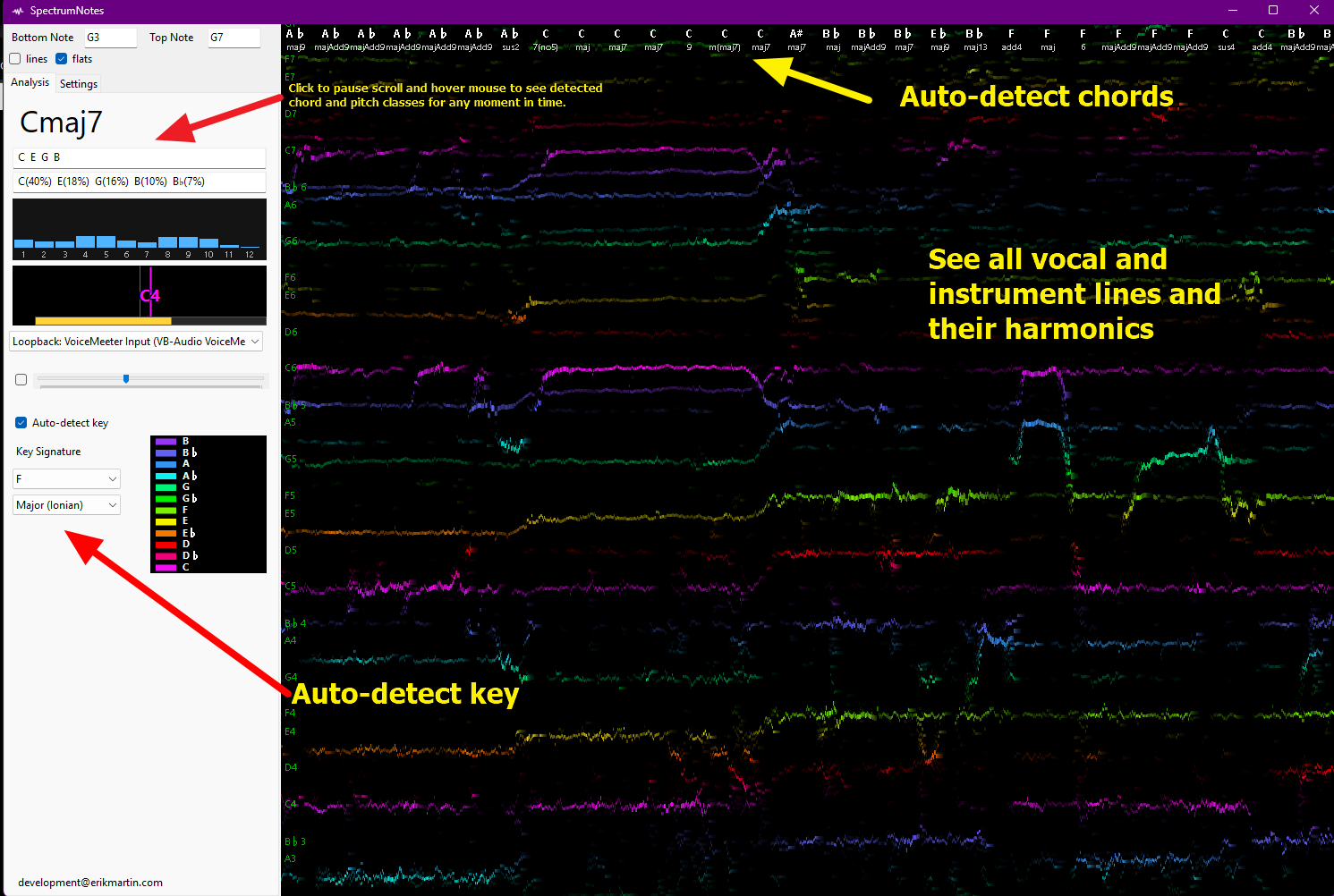Screen dimensions: 1334x896
Task: Click the SpectrumNotes app icon in title bar
Action: click(x=18, y=11)
